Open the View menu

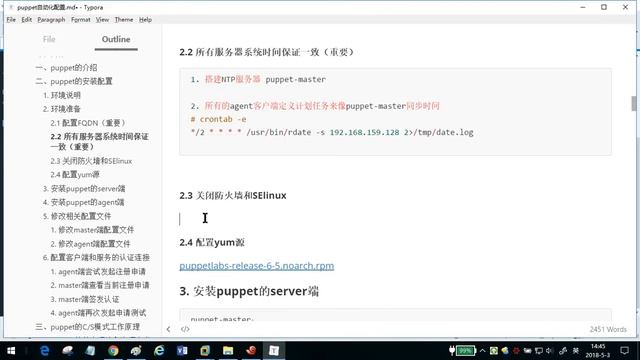pos(102,20)
